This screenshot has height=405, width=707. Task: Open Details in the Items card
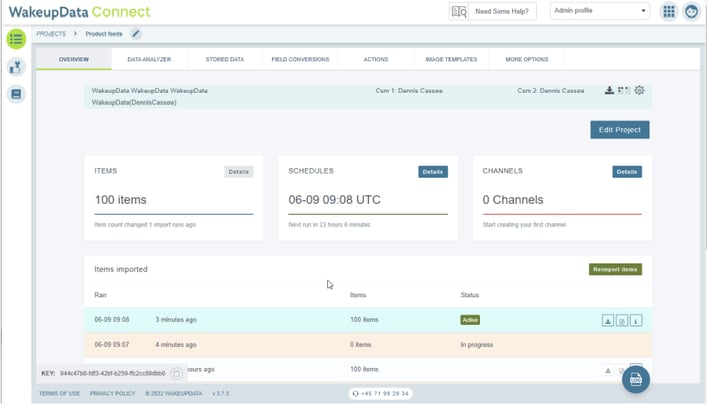click(x=239, y=172)
